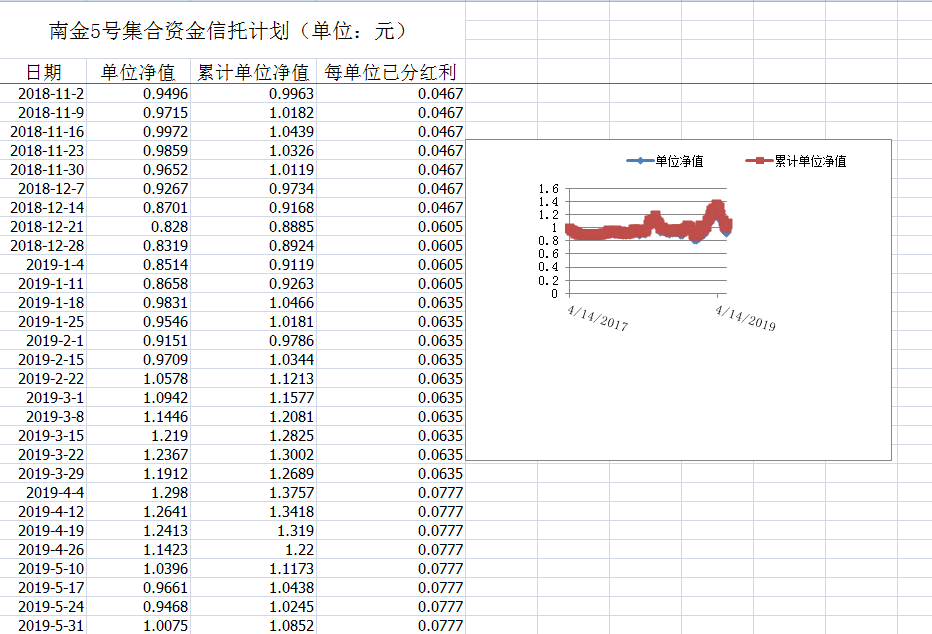Click unit net value cell 1.298

pos(138,493)
